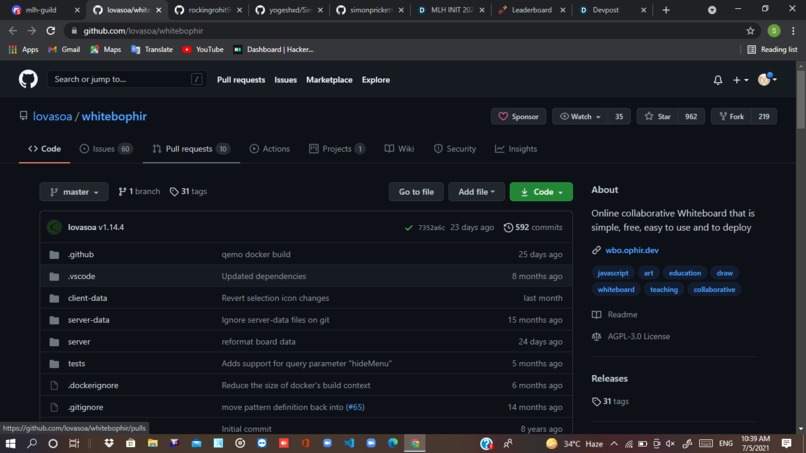Open a new browser tab

[x=666, y=10]
